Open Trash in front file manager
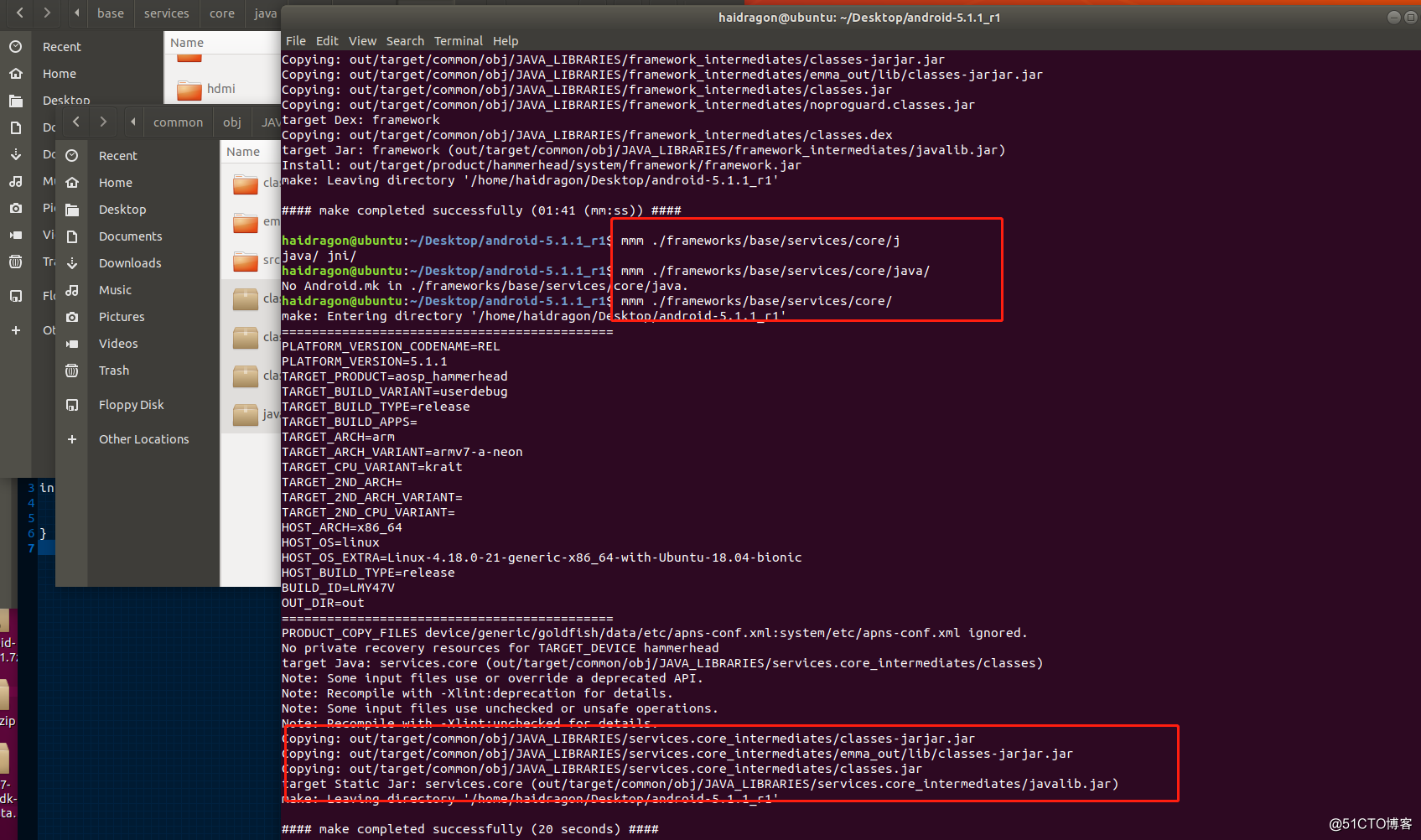Screen dimensions: 1421x840 click(x=114, y=371)
